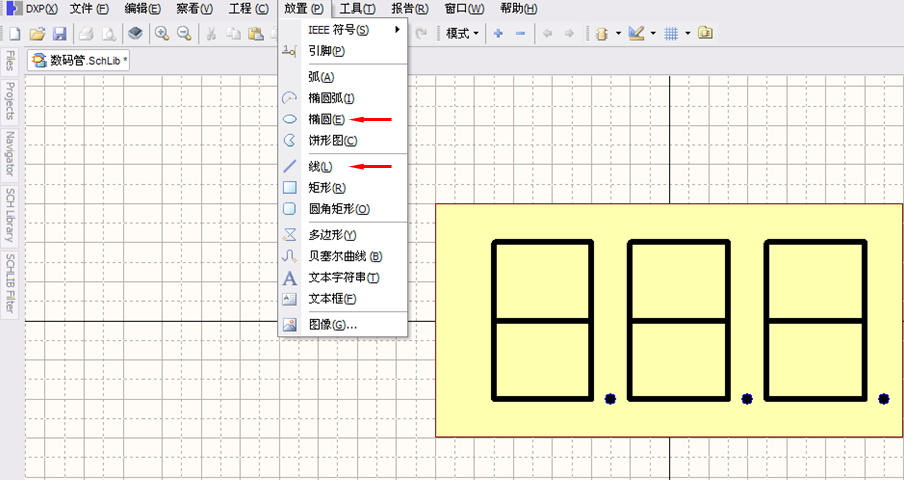
Task: Open dropdown arrow beside grid icon
Action: point(688,34)
